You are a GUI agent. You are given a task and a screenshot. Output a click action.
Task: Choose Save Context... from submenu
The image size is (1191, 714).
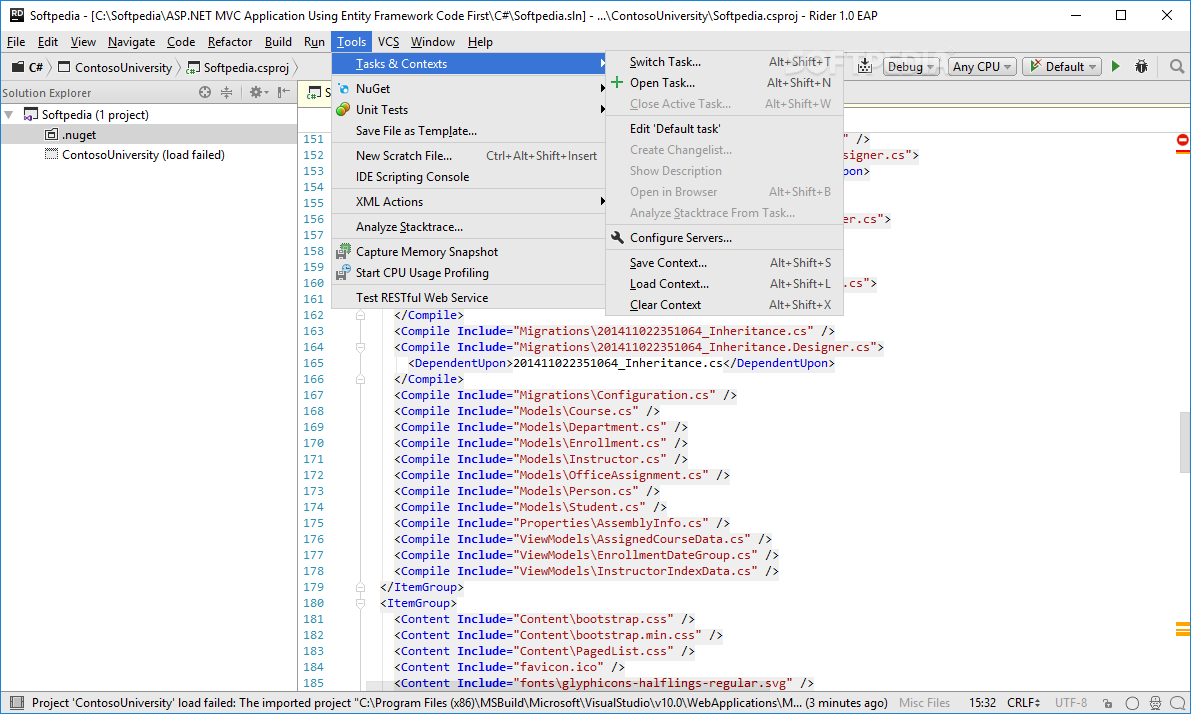[725, 263]
